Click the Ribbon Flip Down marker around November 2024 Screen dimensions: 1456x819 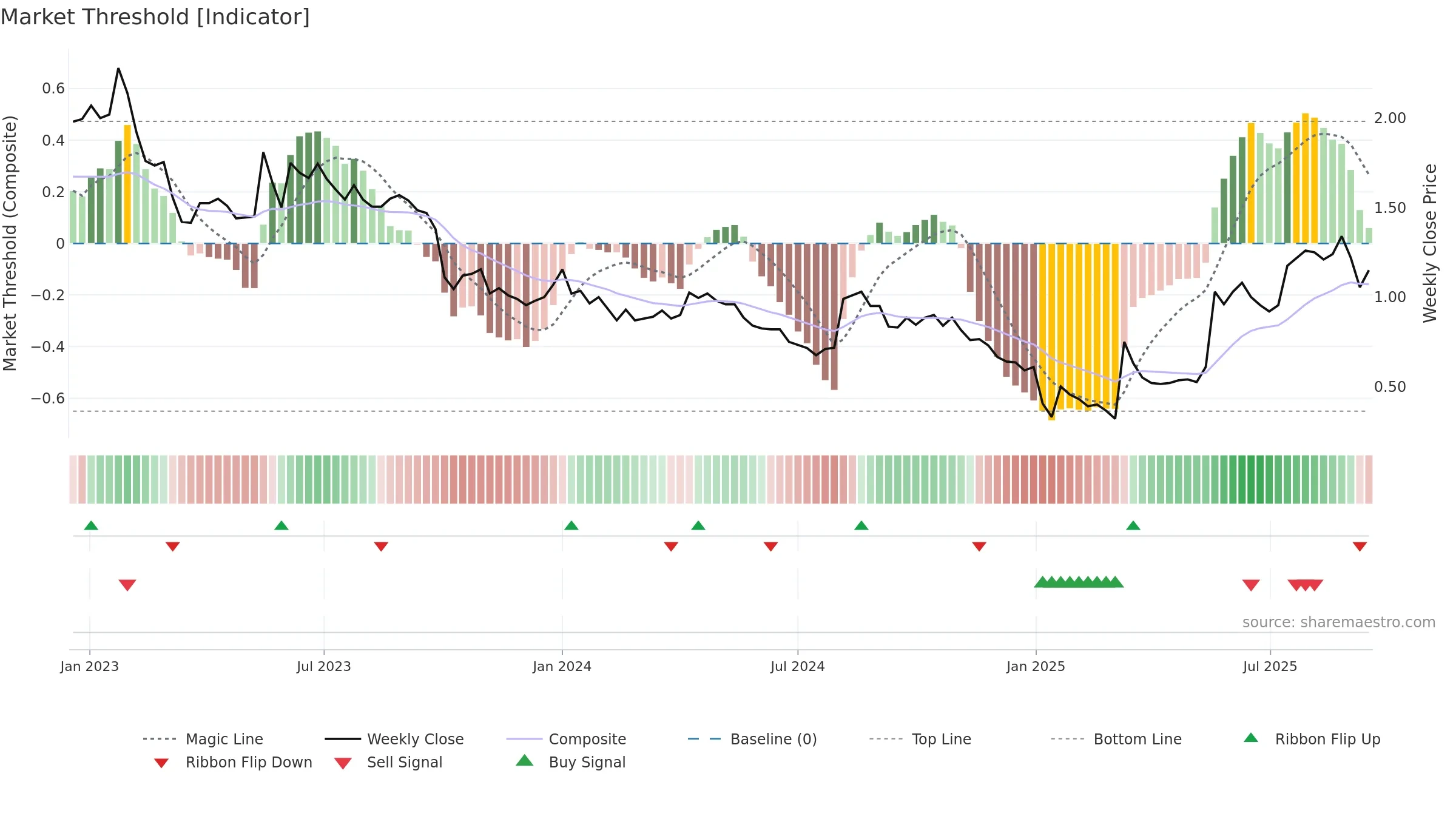979,547
